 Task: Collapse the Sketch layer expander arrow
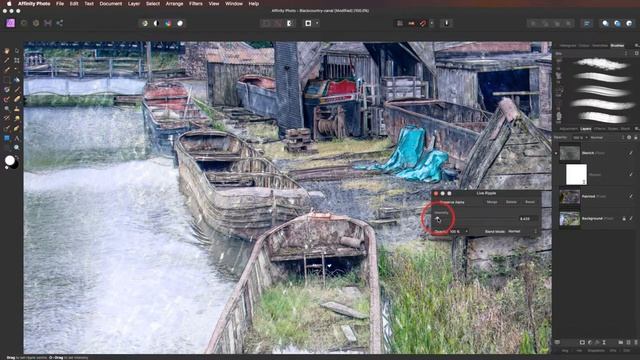click(x=556, y=153)
